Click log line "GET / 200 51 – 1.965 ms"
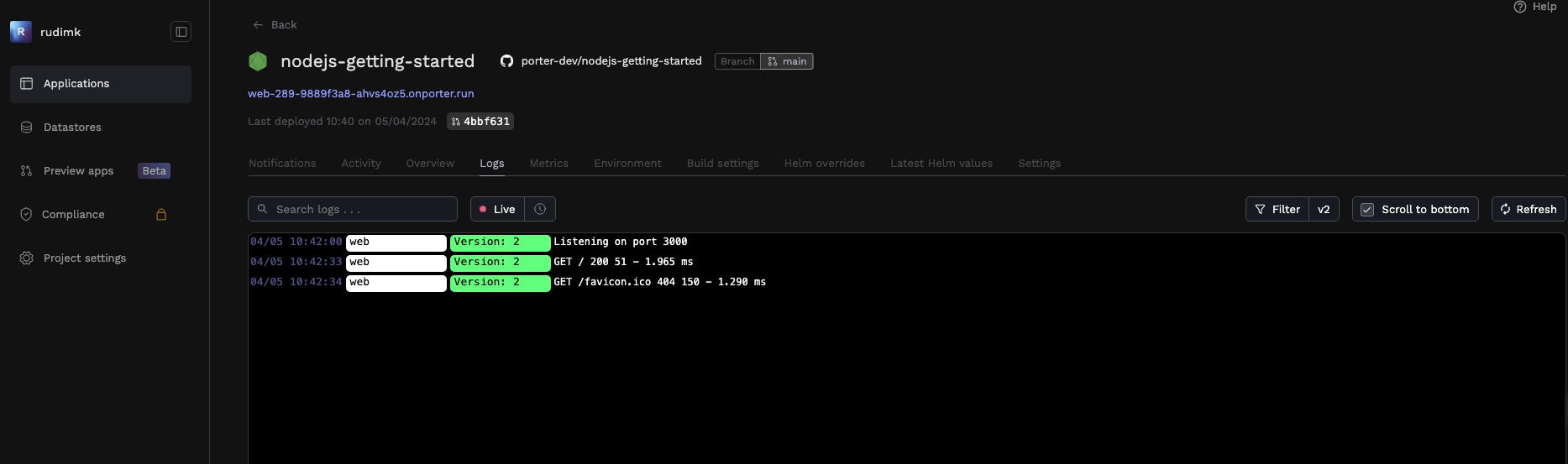1568x464 pixels. 623,262
